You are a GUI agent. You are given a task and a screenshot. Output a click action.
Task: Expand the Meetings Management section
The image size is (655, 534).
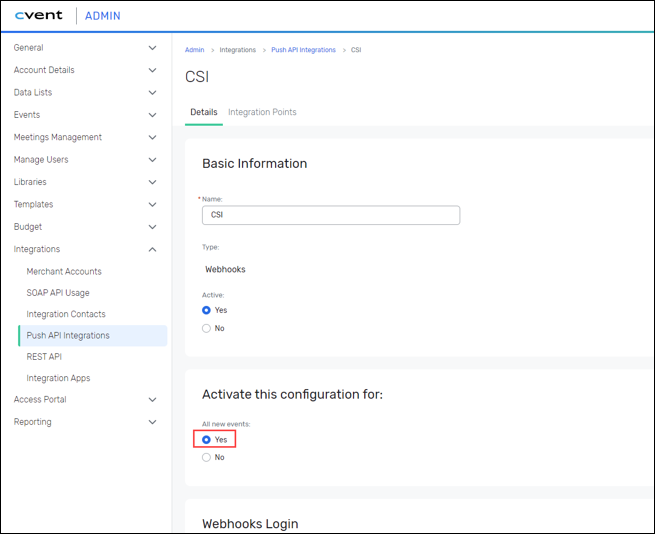pyautogui.click(x=152, y=137)
